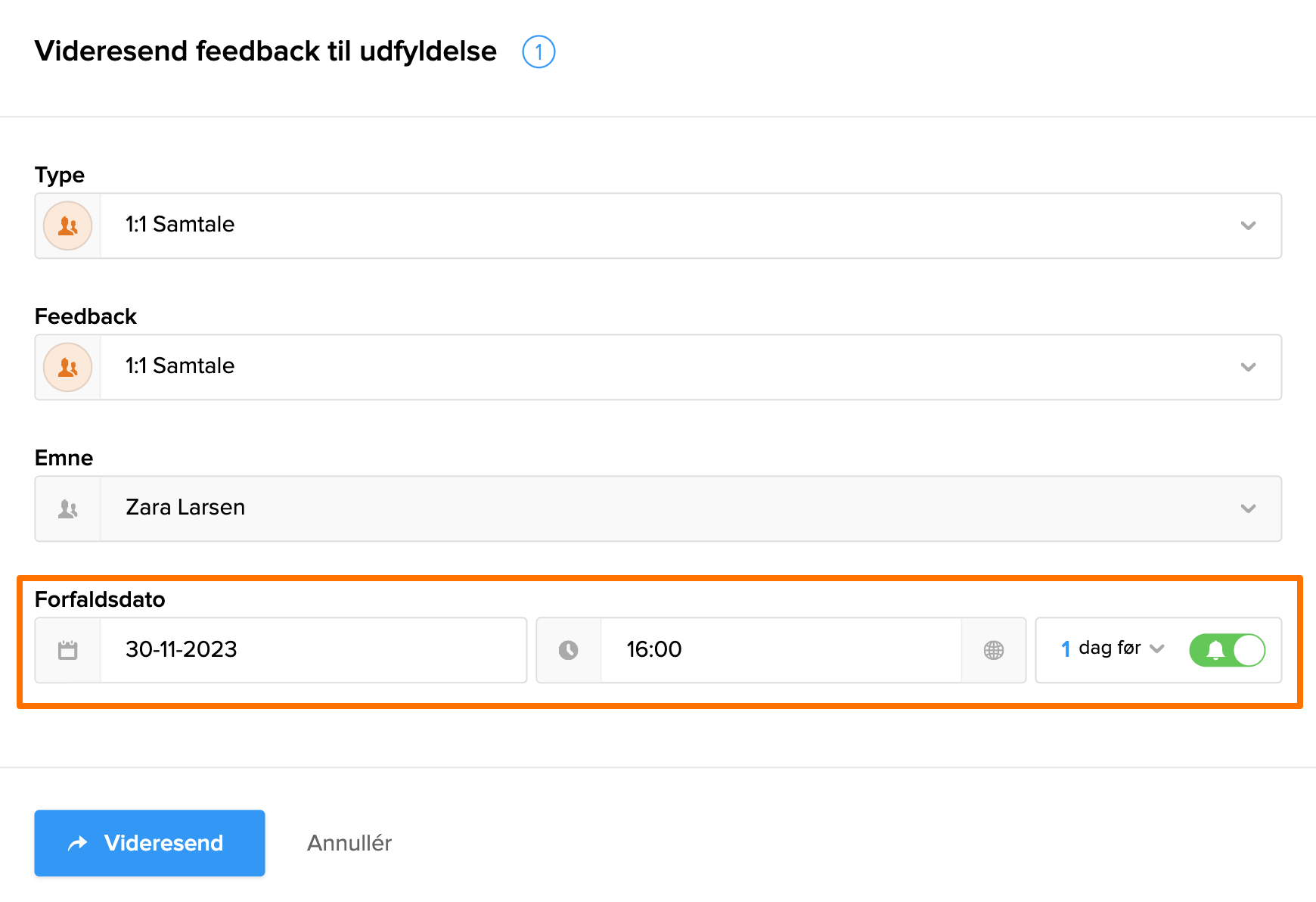Viewport: 1316px width, 902px height.
Task: Open the time zone globe icon
Action: 993,650
